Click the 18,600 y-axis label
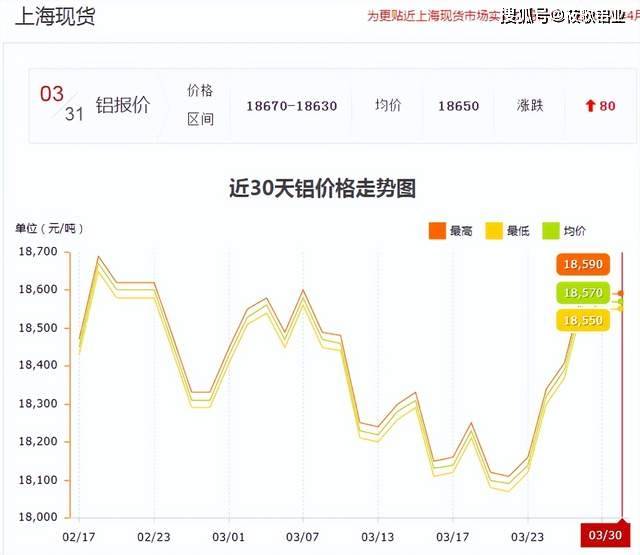Screen dimensions: 640x555 tap(38, 289)
